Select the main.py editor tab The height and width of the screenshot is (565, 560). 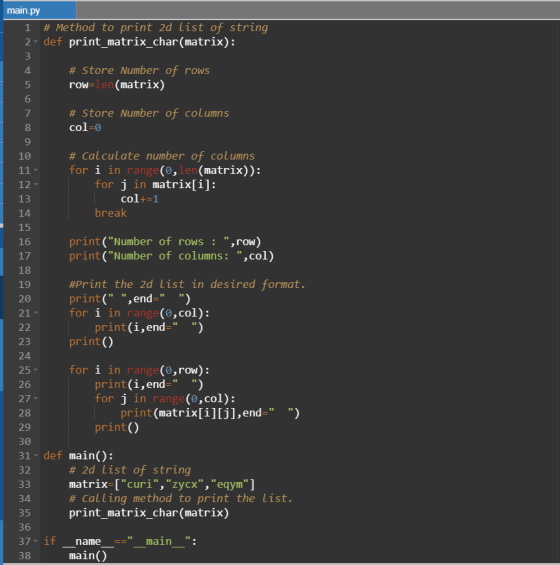click(39, 10)
